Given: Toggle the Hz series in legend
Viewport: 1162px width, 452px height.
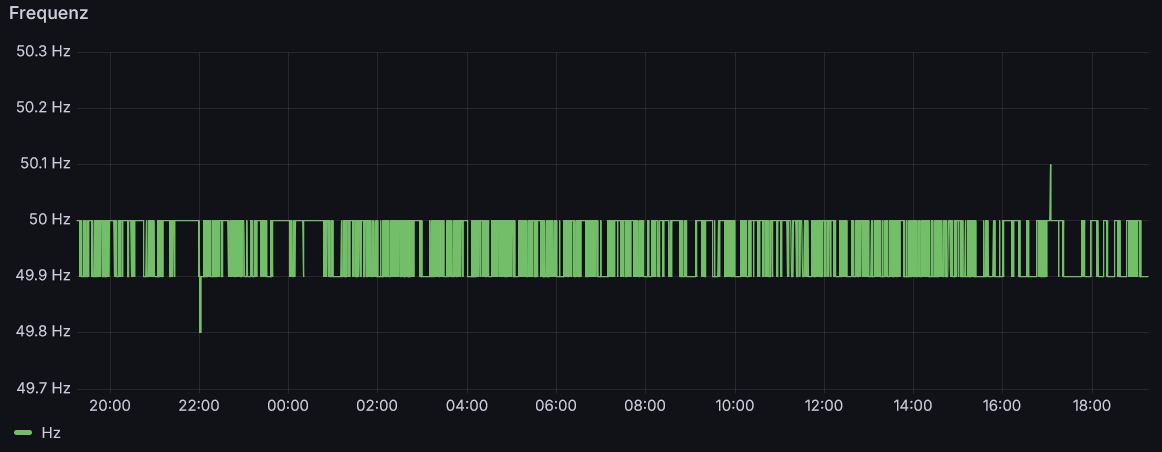Looking at the screenshot, I should point(51,433).
